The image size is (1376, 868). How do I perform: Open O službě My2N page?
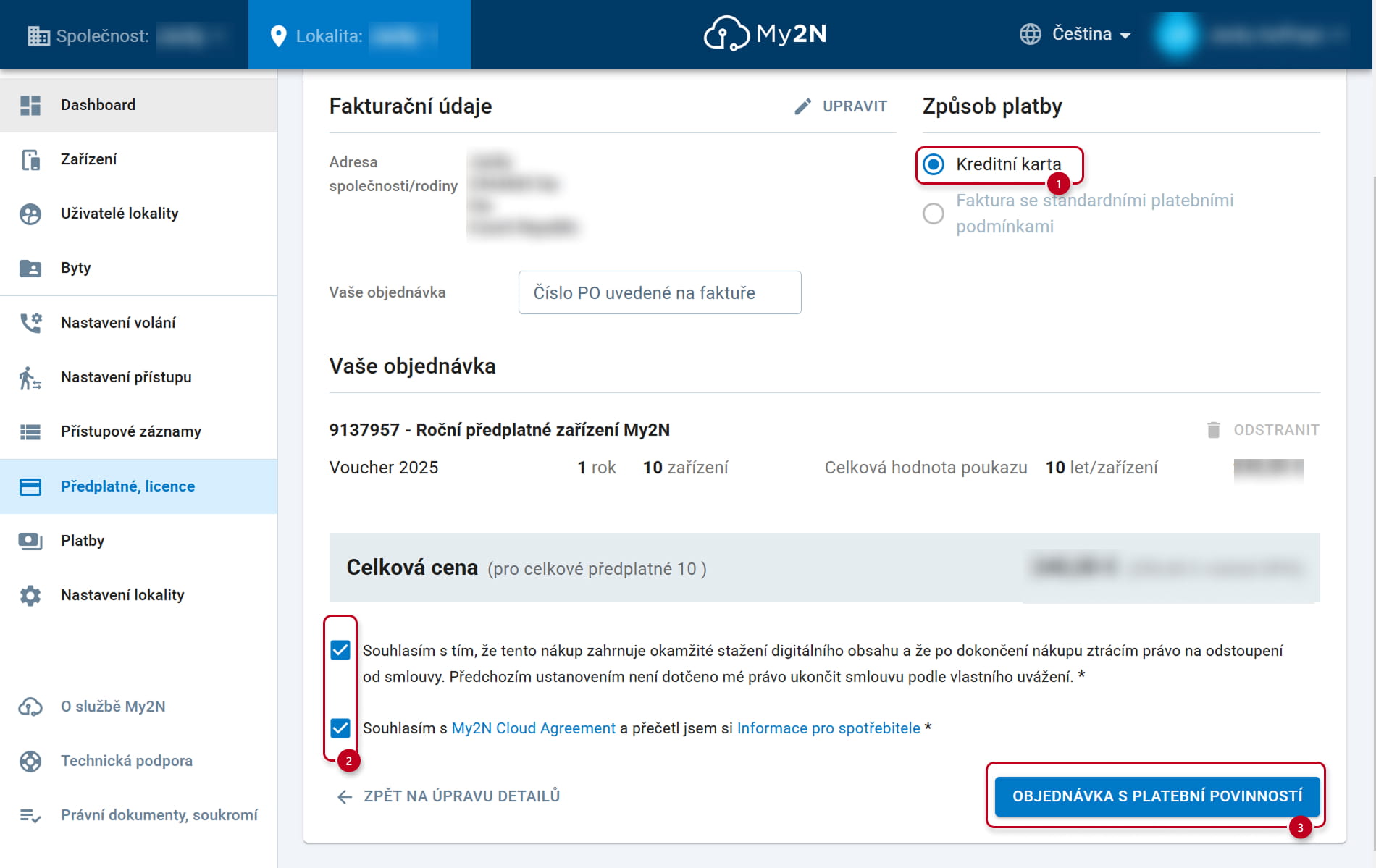pyautogui.click(x=138, y=707)
